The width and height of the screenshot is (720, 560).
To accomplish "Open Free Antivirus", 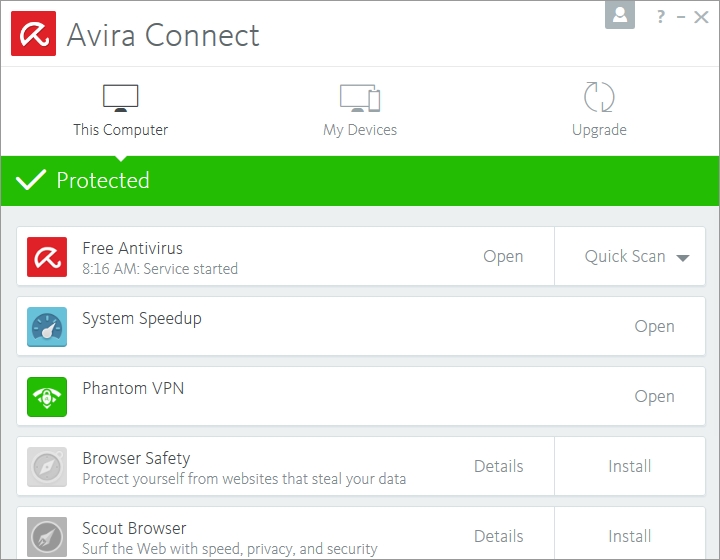I will [x=503, y=257].
